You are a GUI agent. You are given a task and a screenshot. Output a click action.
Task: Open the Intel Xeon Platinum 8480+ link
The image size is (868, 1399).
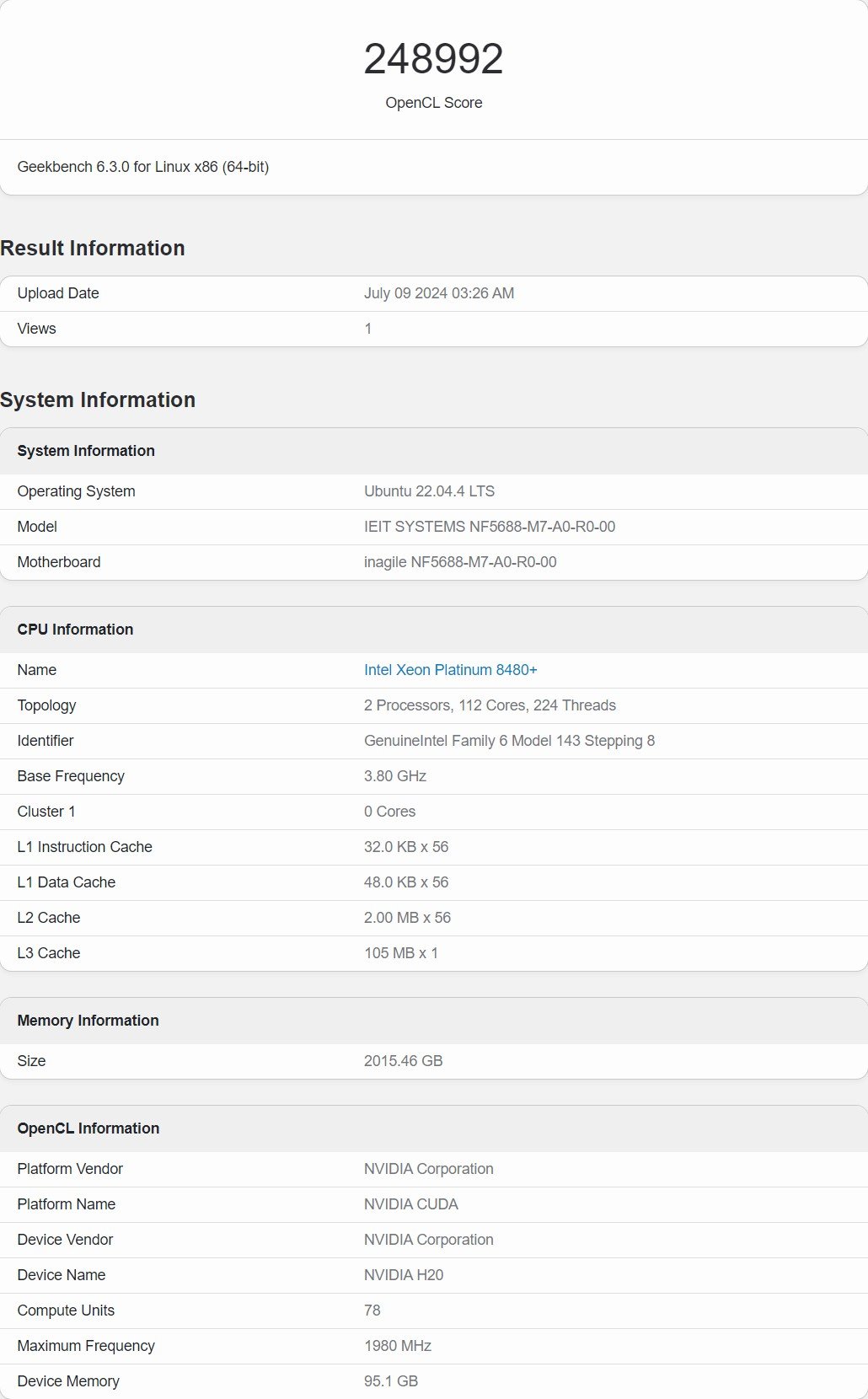pyautogui.click(x=450, y=670)
